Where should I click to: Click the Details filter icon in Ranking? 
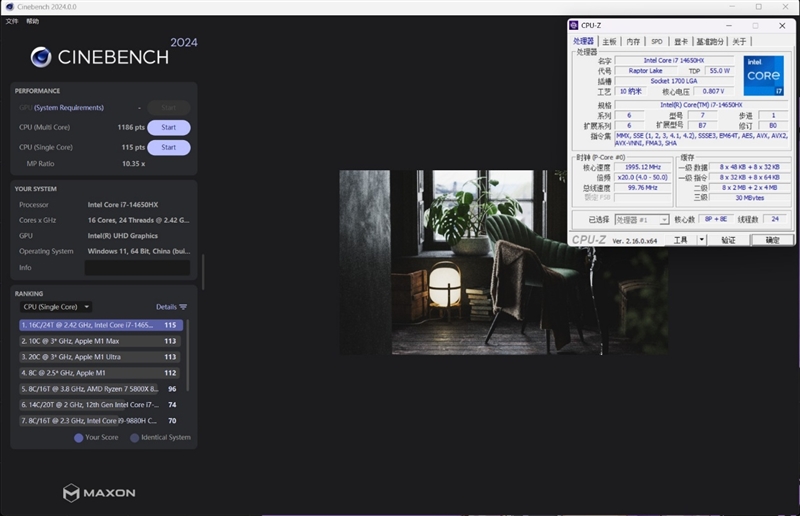[x=183, y=307]
